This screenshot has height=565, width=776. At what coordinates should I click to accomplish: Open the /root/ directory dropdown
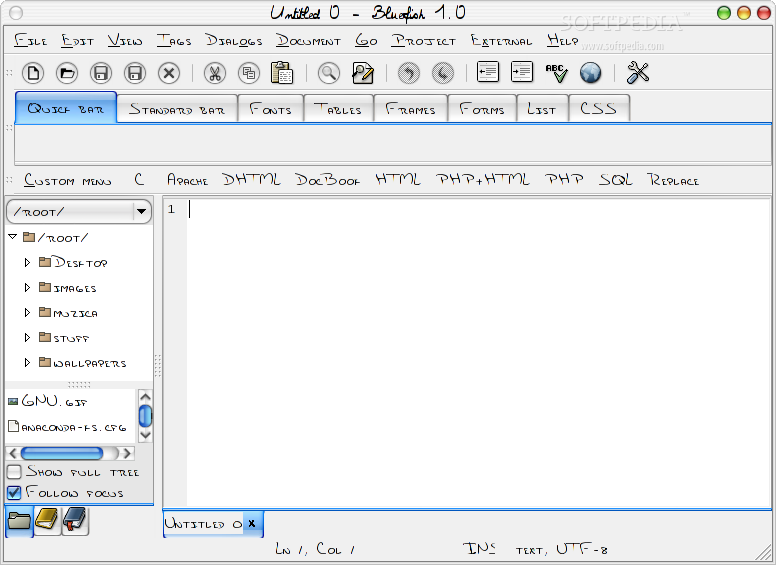click(141, 211)
